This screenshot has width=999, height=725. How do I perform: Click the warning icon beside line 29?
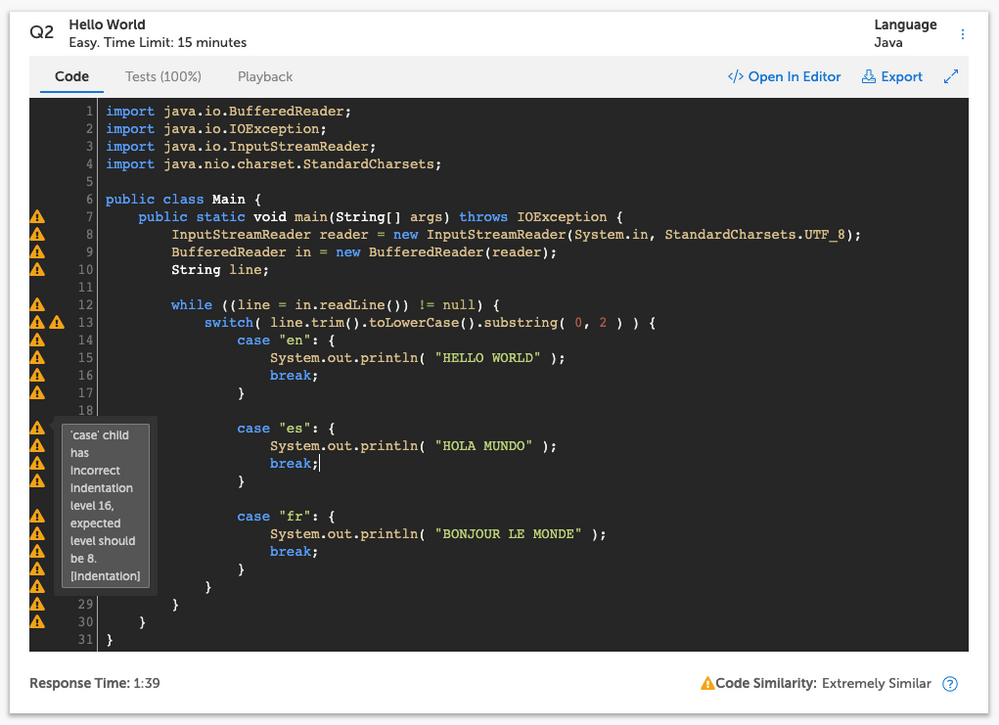click(37, 604)
